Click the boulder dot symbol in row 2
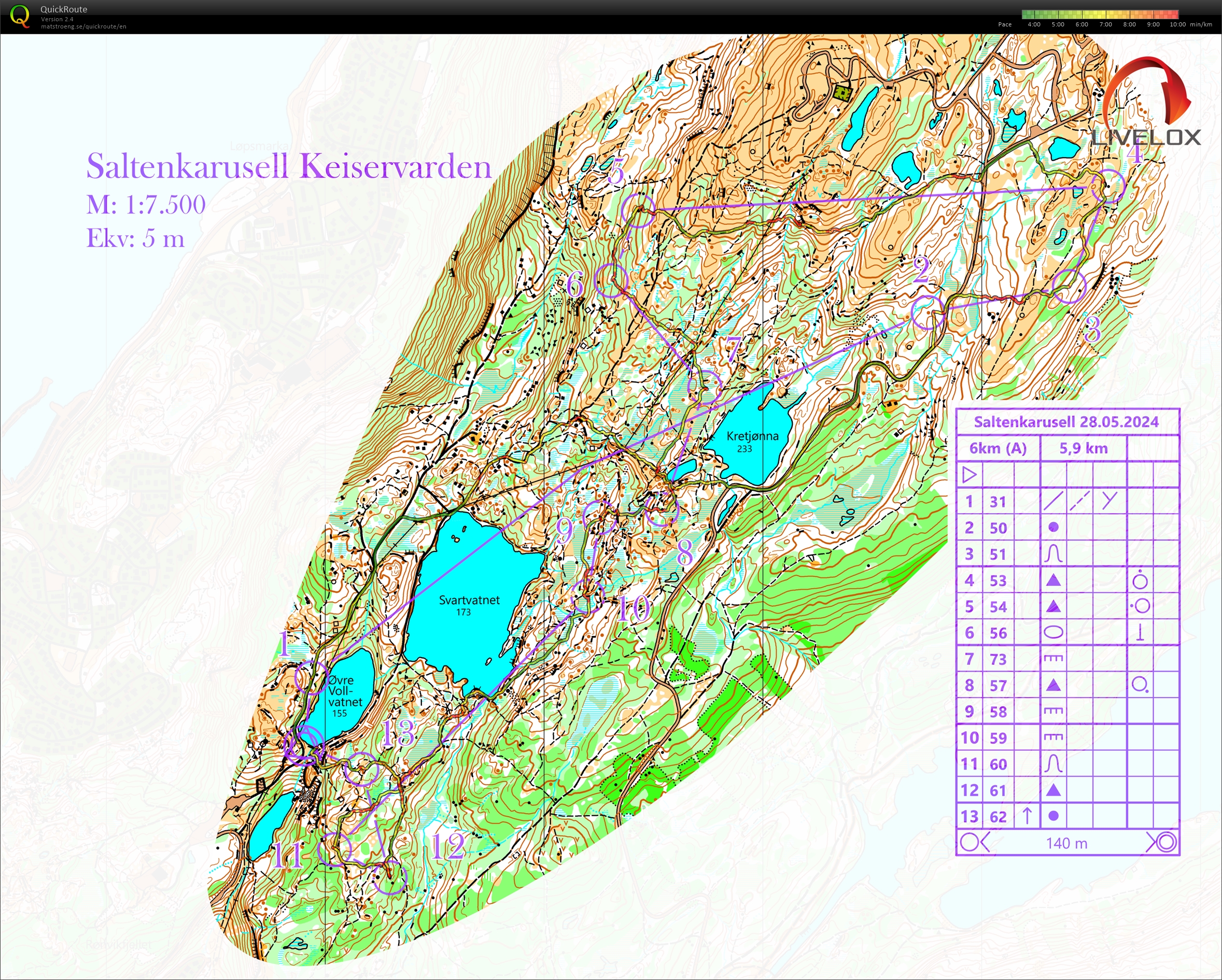Viewport: 1222px width, 980px height. (1053, 528)
